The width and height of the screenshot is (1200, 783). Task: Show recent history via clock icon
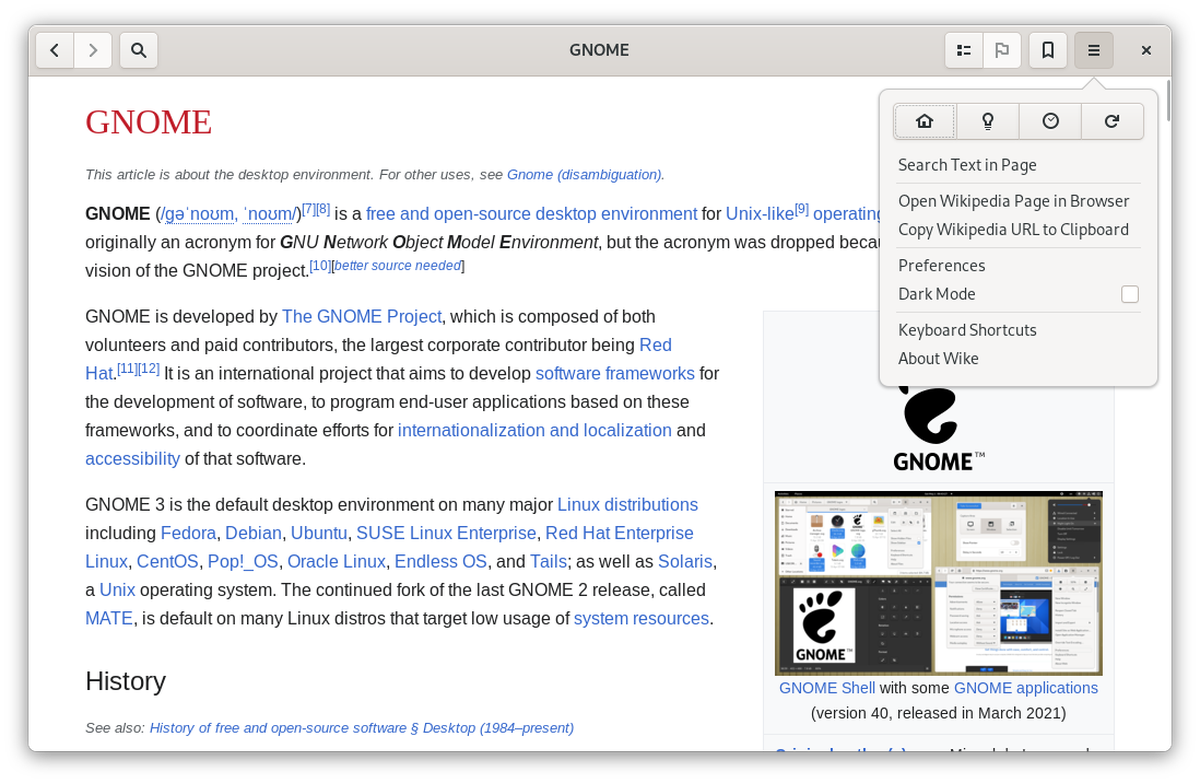click(1050, 121)
